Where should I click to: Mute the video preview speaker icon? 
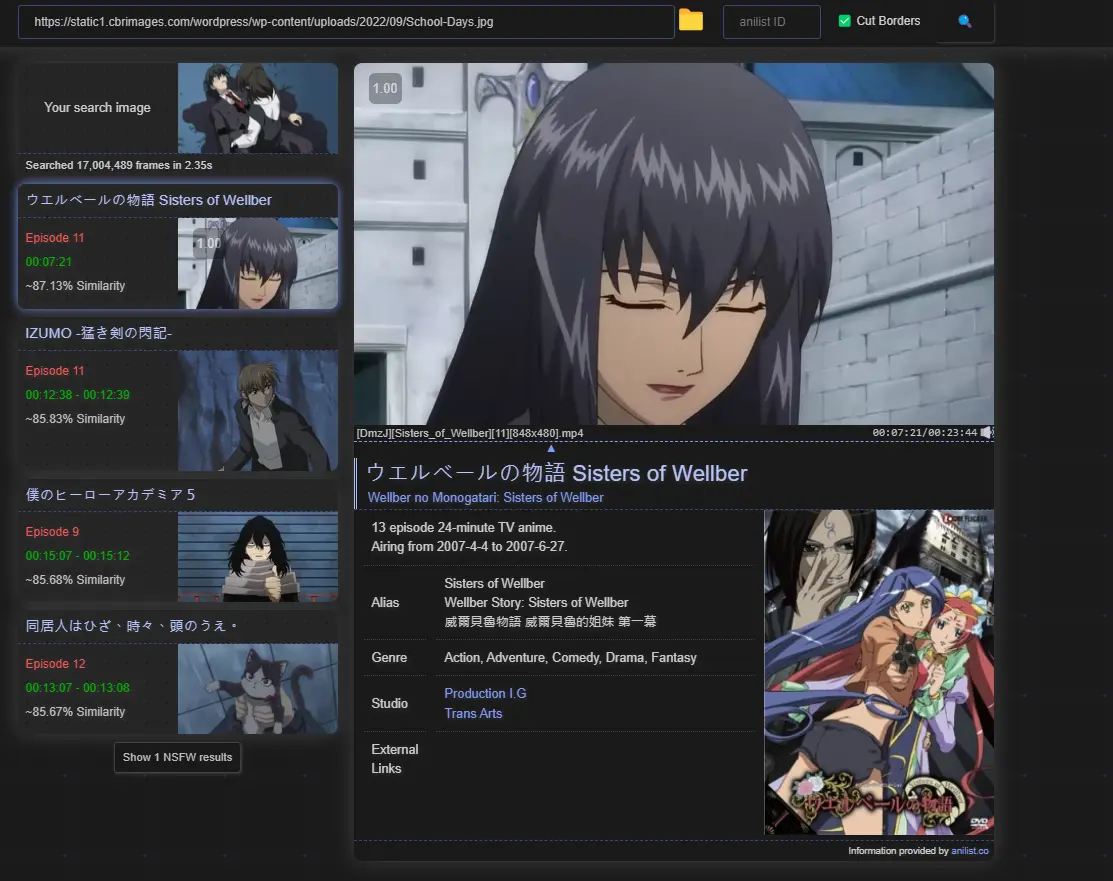[x=987, y=432]
